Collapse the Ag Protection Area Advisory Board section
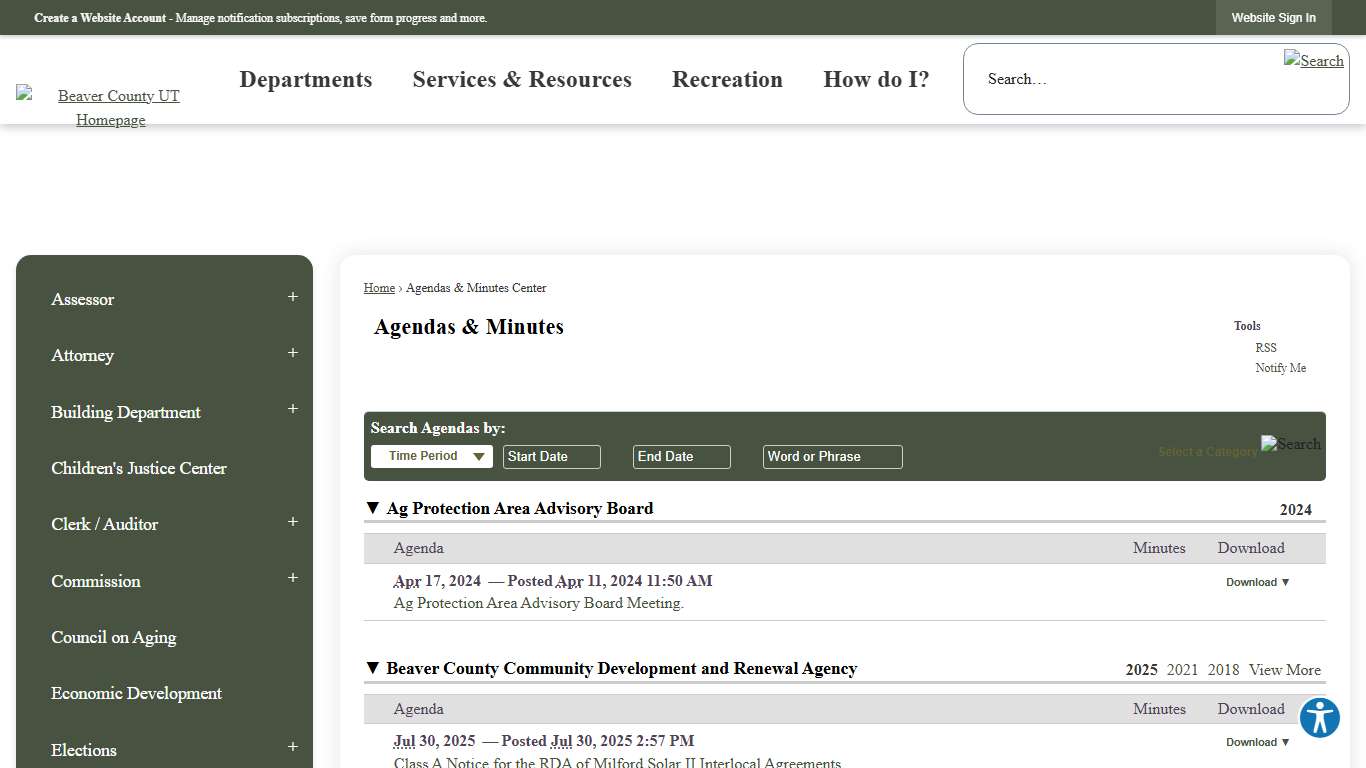 [372, 507]
